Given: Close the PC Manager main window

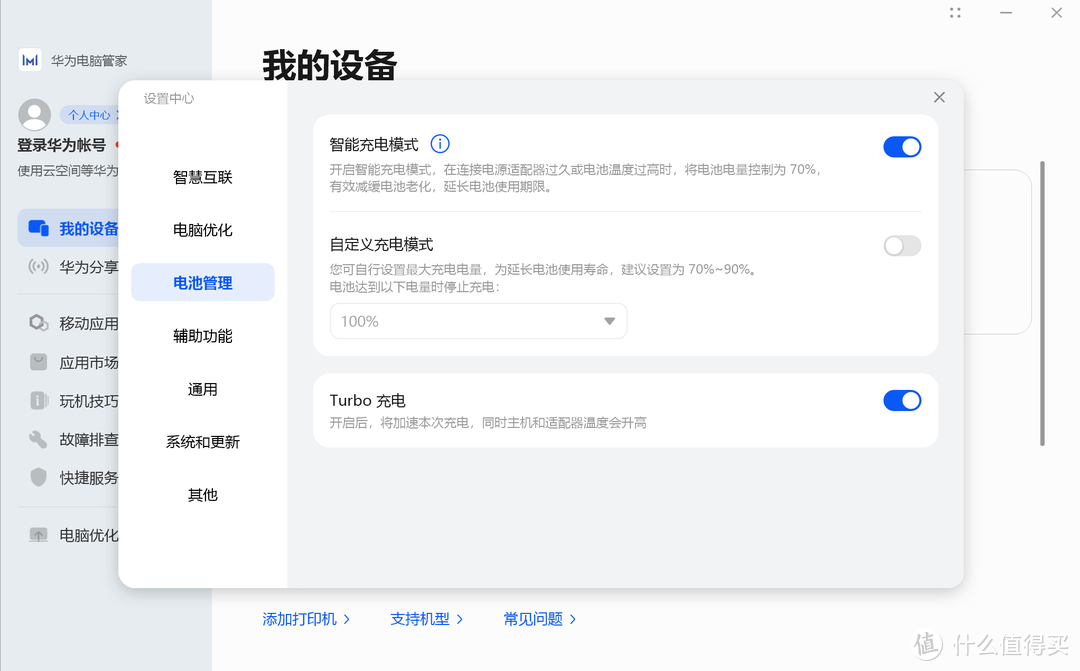Looking at the screenshot, I should pos(1057,13).
